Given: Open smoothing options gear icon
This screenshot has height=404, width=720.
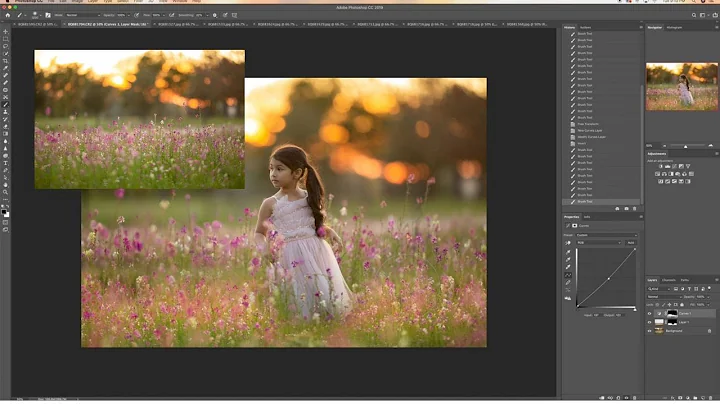Looking at the screenshot, I should pos(215,15).
